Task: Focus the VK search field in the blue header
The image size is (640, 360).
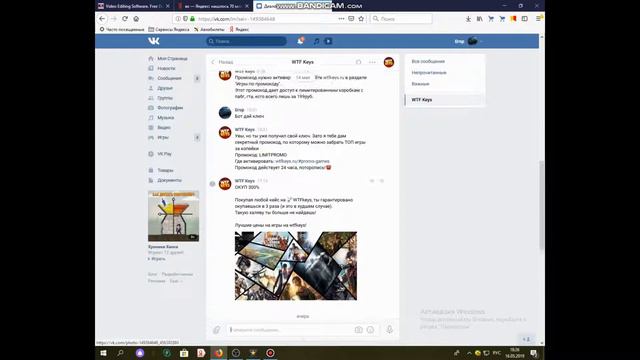Action: point(246,41)
